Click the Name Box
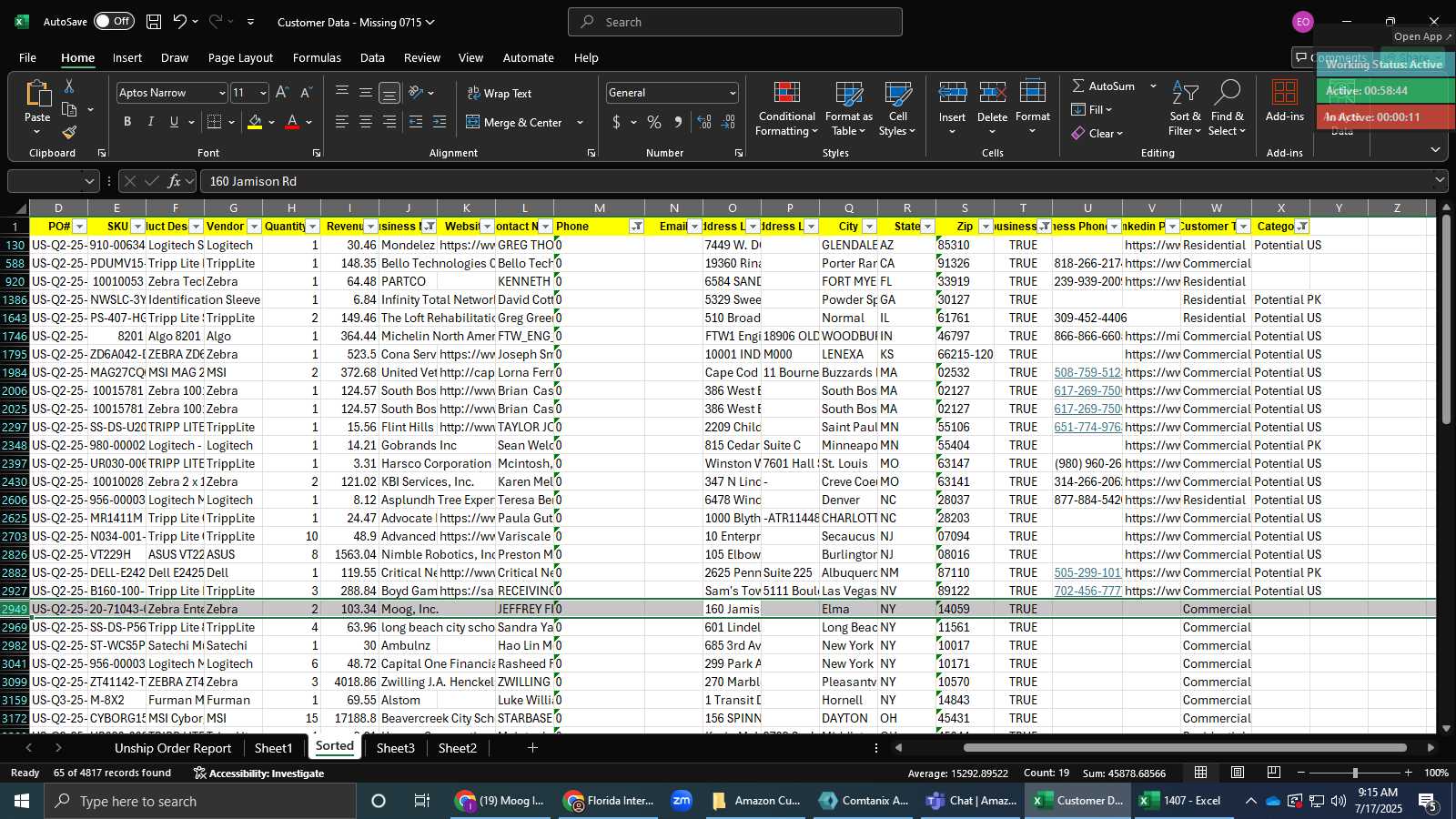Screen dimensions: 1456x819 [52, 181]
